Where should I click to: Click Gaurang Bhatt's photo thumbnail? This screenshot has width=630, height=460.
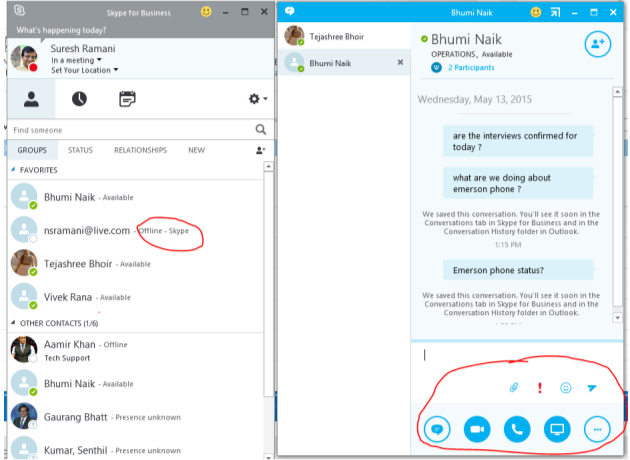pos(24,416)
